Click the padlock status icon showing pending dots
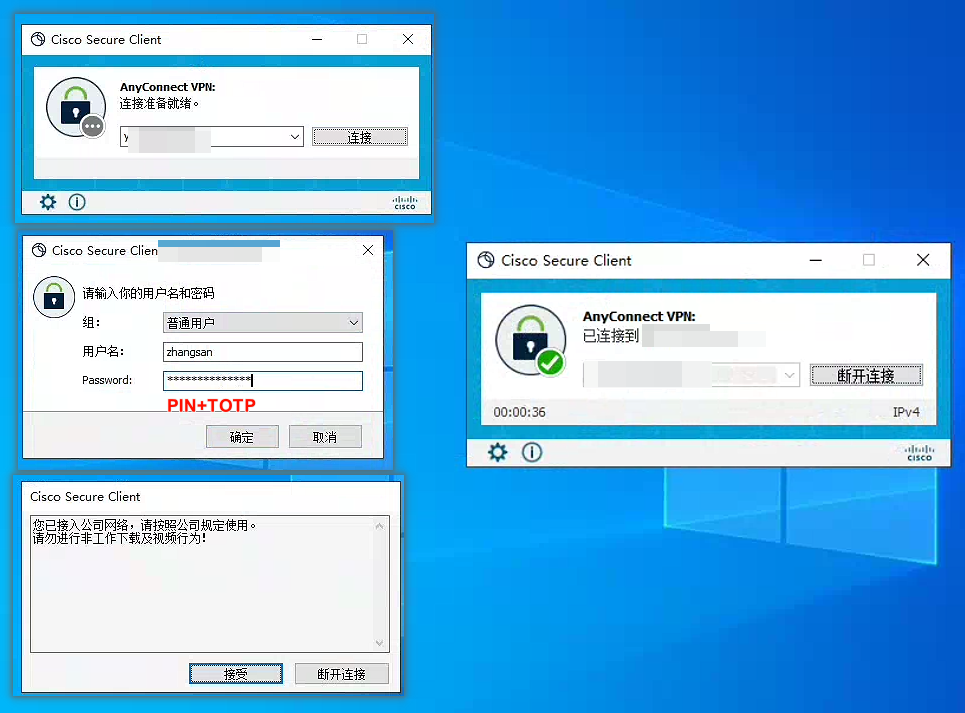The image size is (965, 713). [x=76, y=107]
